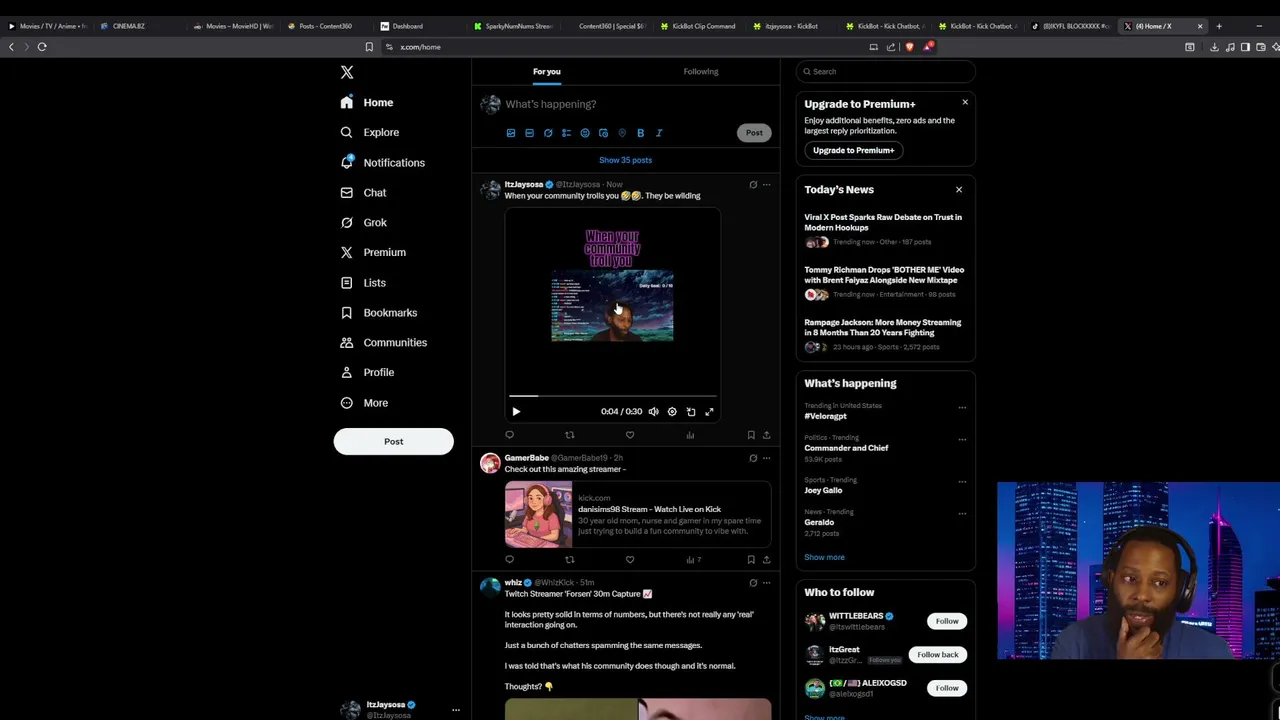
Task: Reply to GamerBabe's post
Action: [x=509, y=560]
